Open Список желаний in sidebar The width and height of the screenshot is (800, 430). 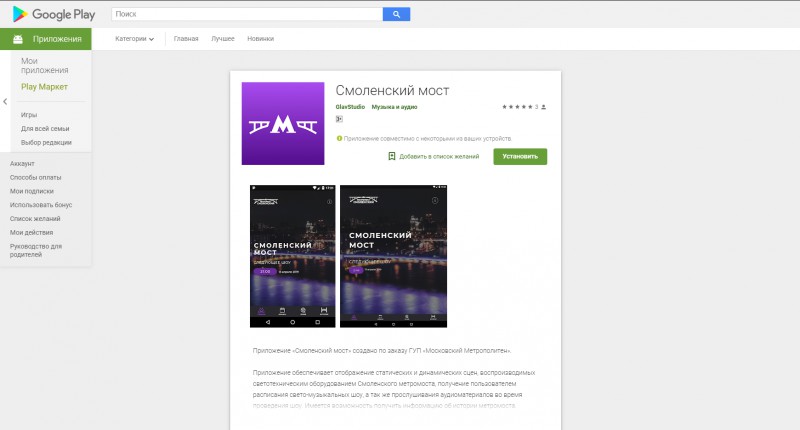pyautogui.click(x=35, y=219)
